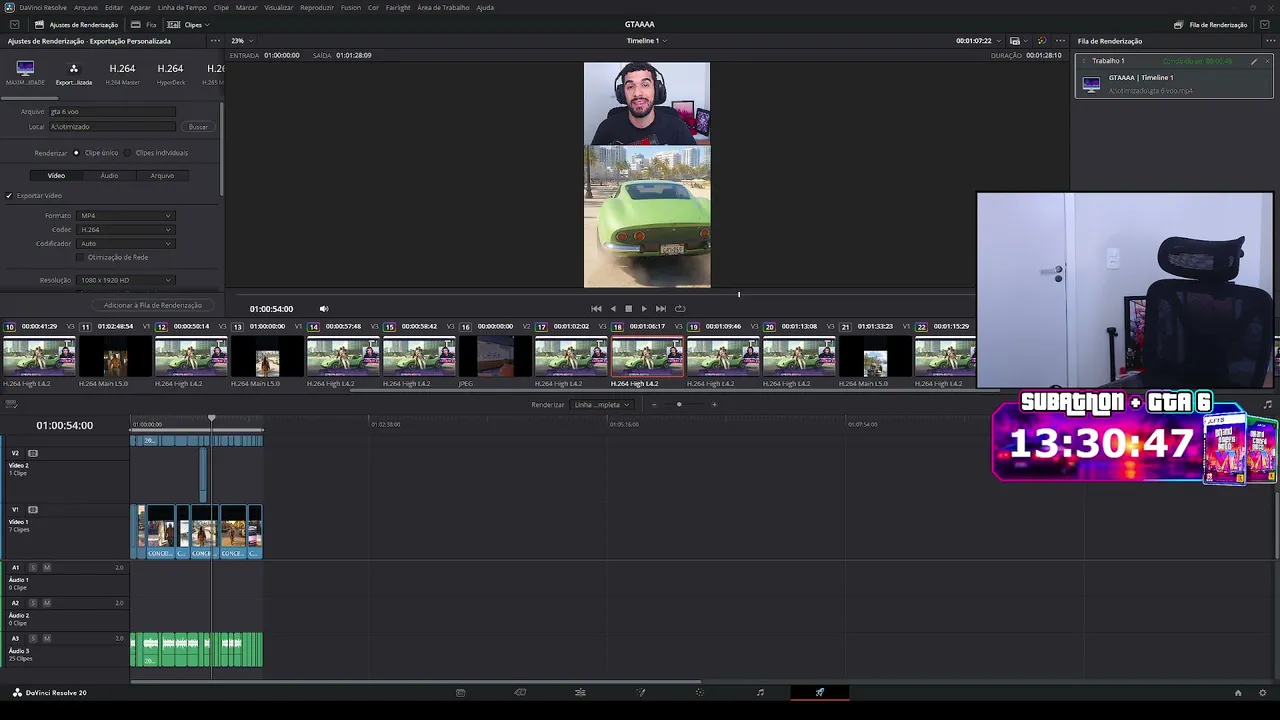This screenshot has height=720, width=1280.
Task: Edit the Trabalho 1 render job
Action: point(1254,61)
